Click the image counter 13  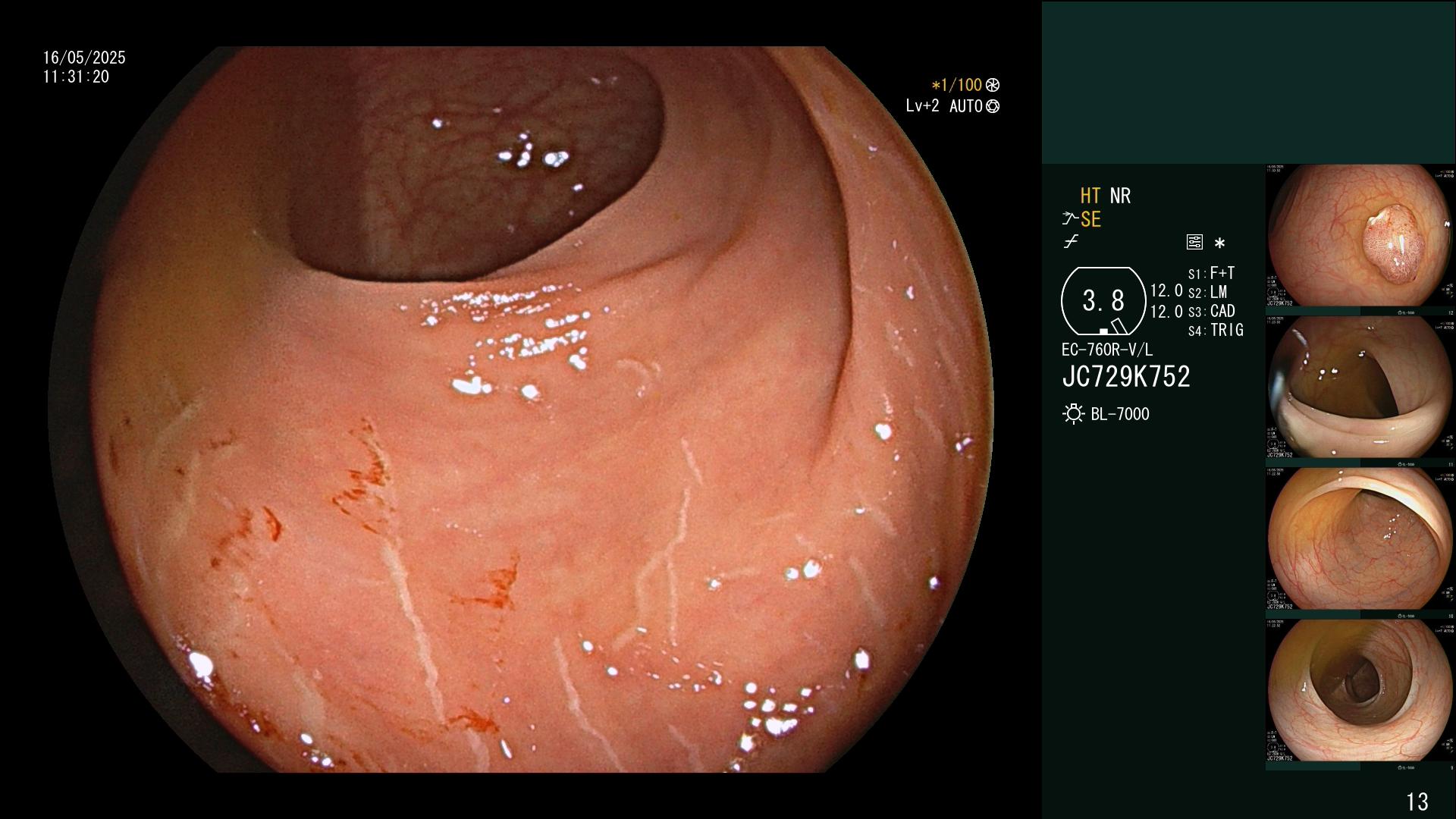click(x=1417, y=802)
